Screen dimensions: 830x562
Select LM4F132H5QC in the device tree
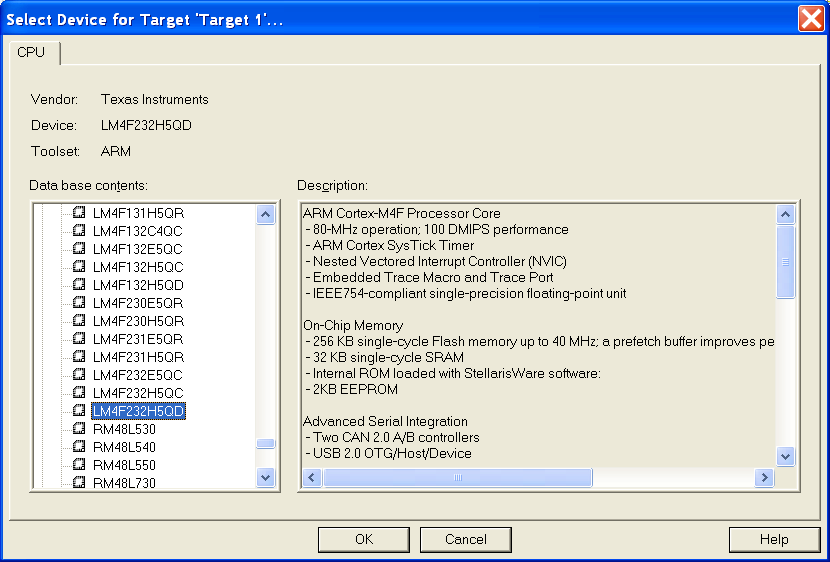(138, 267)
